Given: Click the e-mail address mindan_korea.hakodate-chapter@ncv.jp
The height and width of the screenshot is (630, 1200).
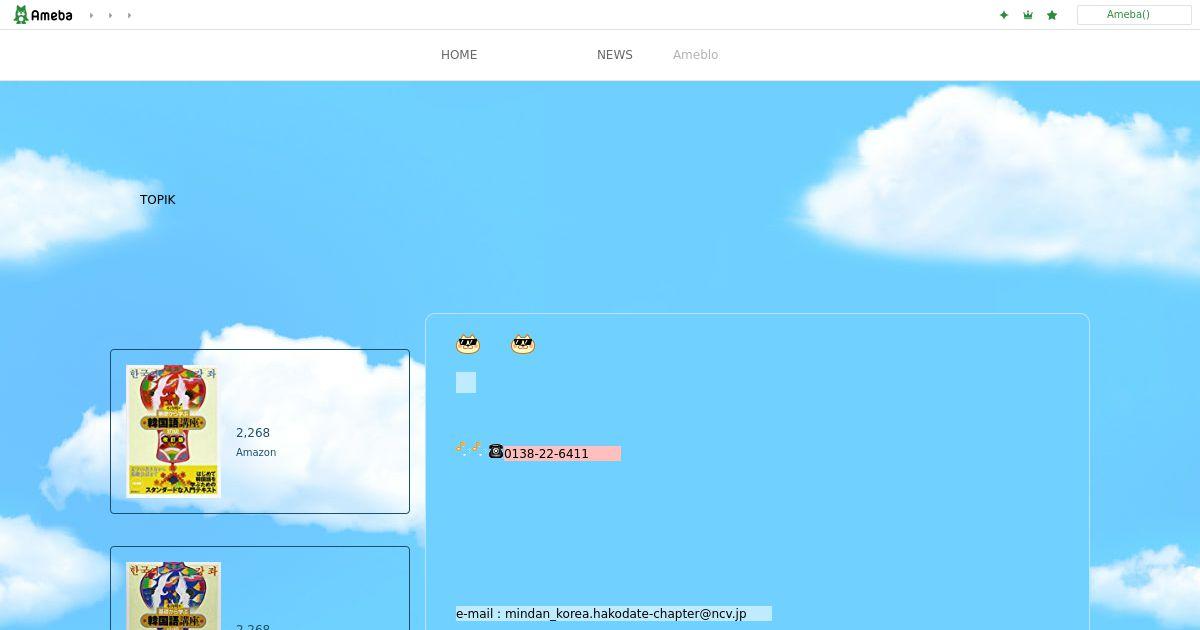Looking at the screenshot, I should pos(626,613).
